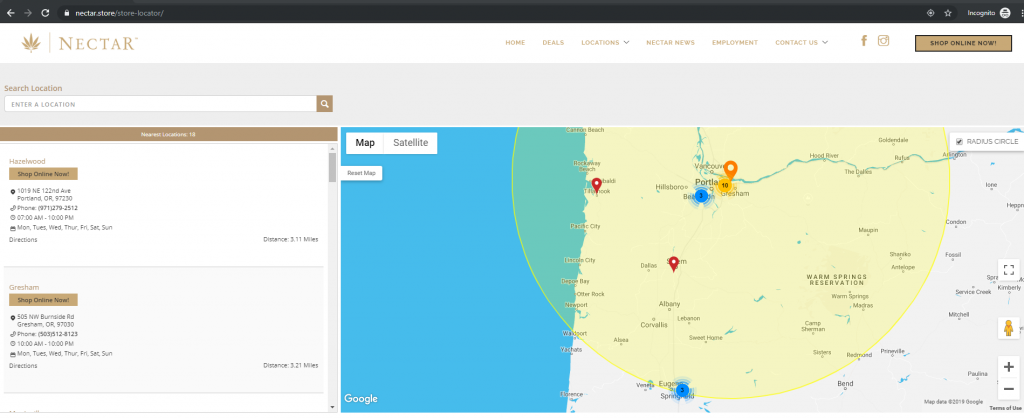Open the orange cluster marker labeled 10

pyautogui.click(x=724, y=185)
